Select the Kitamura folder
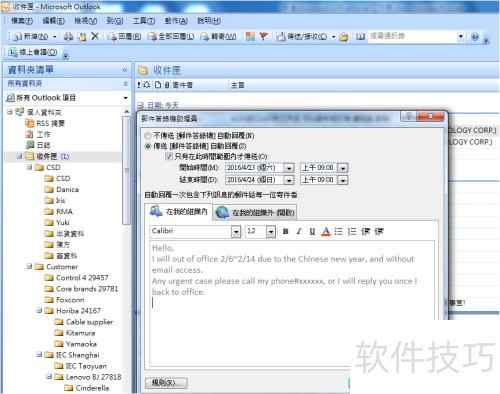This screenshot has width=500, height=394. coord(75,333)
